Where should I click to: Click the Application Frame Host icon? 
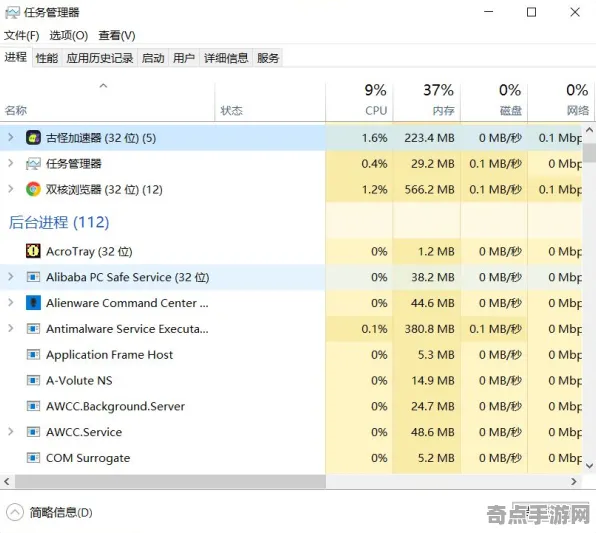(33, 354)
